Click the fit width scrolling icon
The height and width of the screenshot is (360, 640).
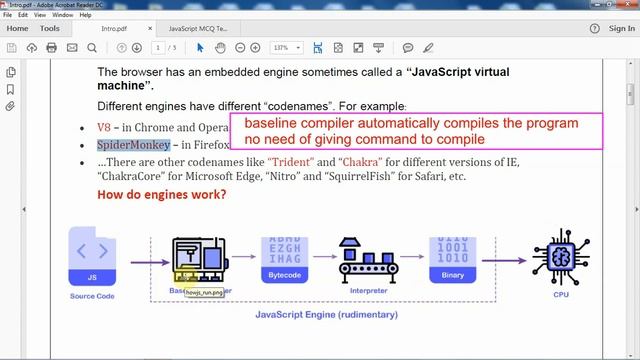pyautogui.click(x=318, y=48)
